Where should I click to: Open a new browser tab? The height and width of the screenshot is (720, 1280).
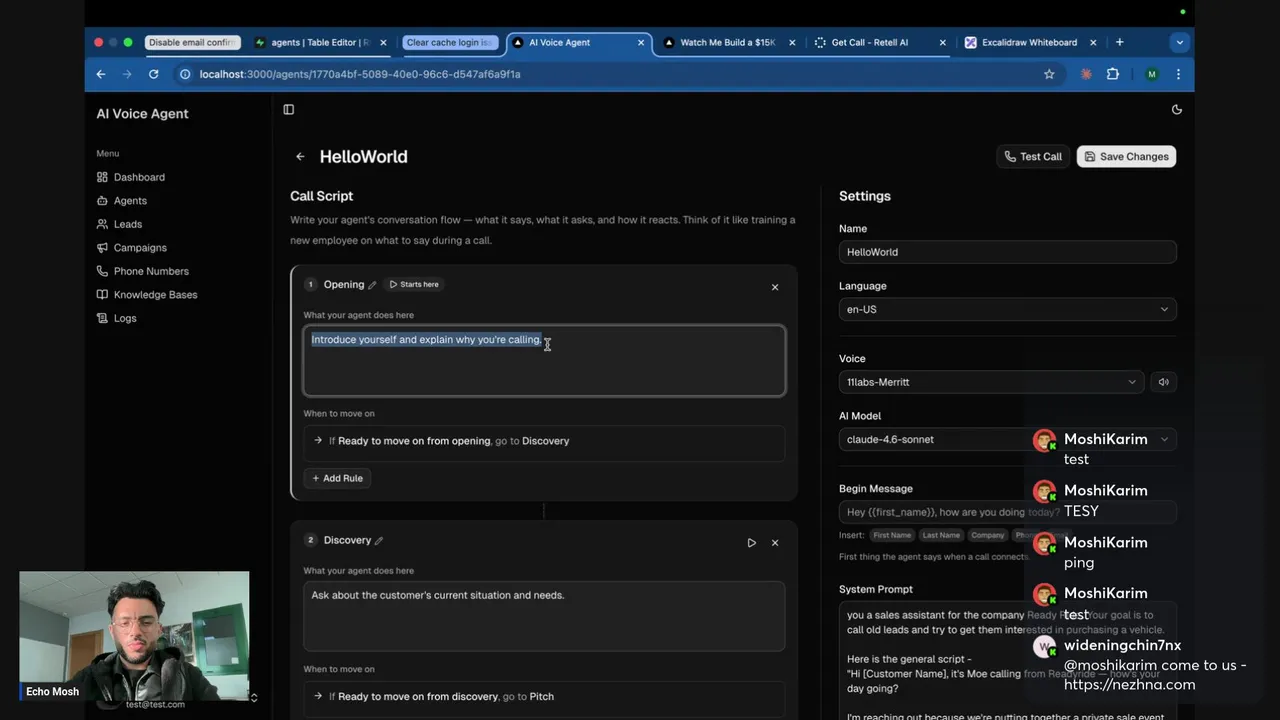pyautogui.click(x=1119, y=42)
